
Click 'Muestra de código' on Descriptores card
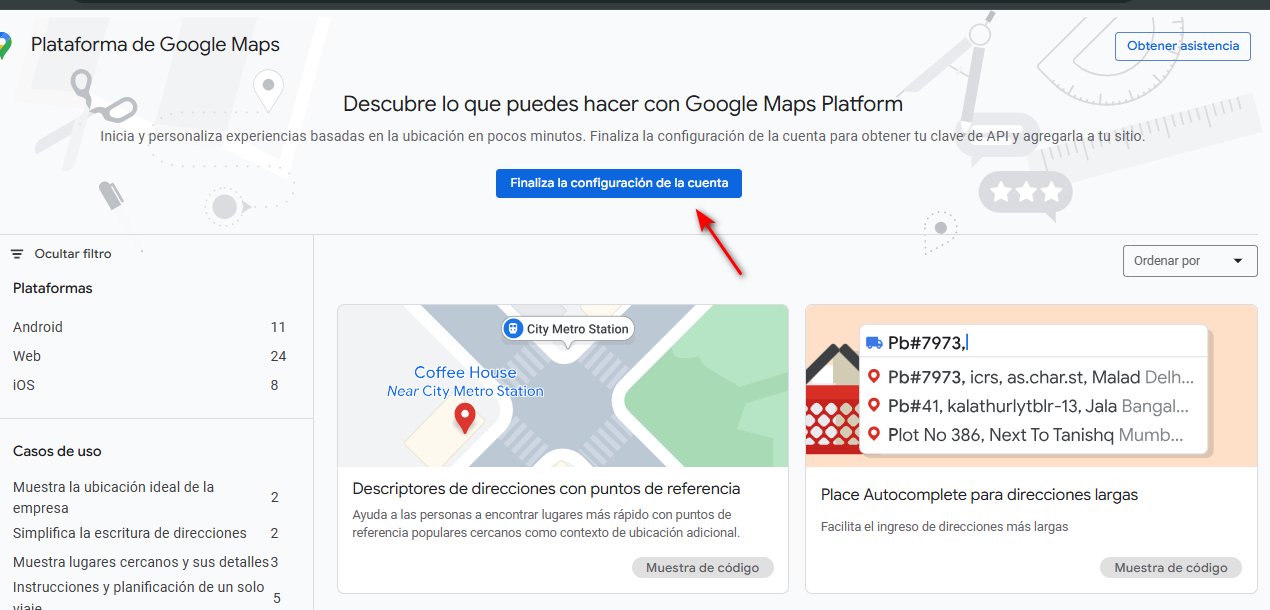pos(703,568)
